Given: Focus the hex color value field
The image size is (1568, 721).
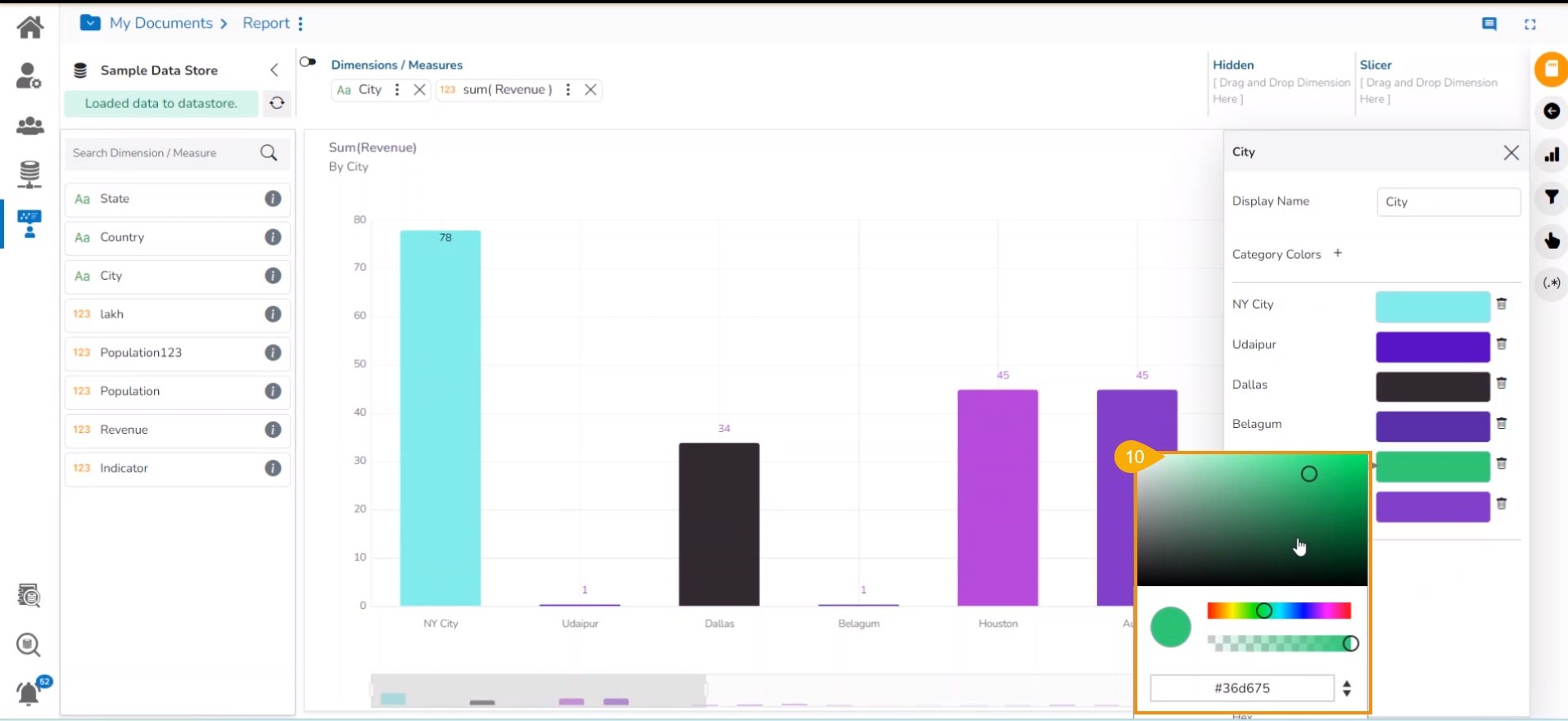Looking at the screenshot, I should click(1242, 688).
